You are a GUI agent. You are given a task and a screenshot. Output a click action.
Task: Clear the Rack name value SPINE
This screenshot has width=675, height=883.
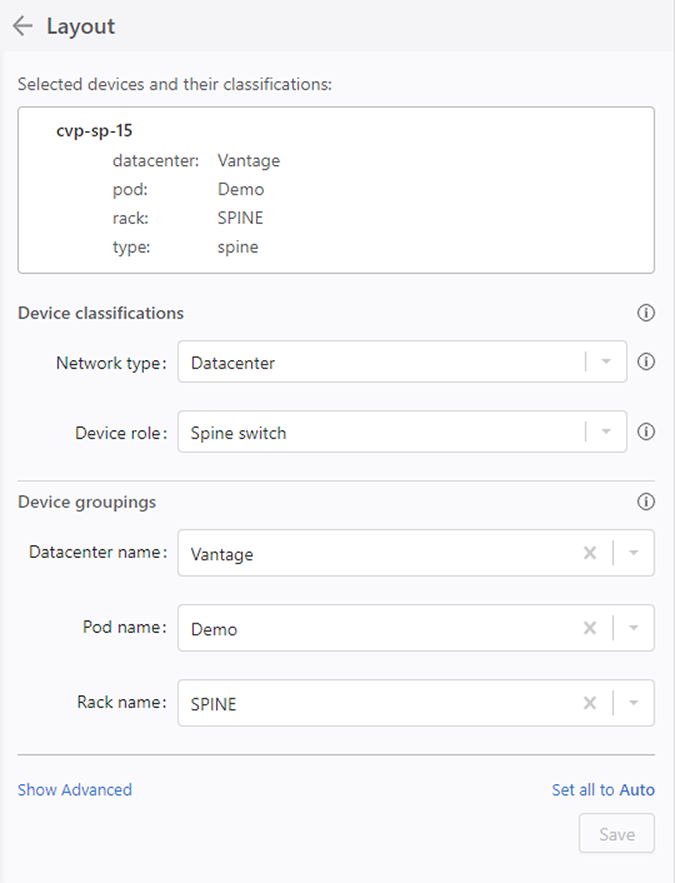click(x=589, y=703)
